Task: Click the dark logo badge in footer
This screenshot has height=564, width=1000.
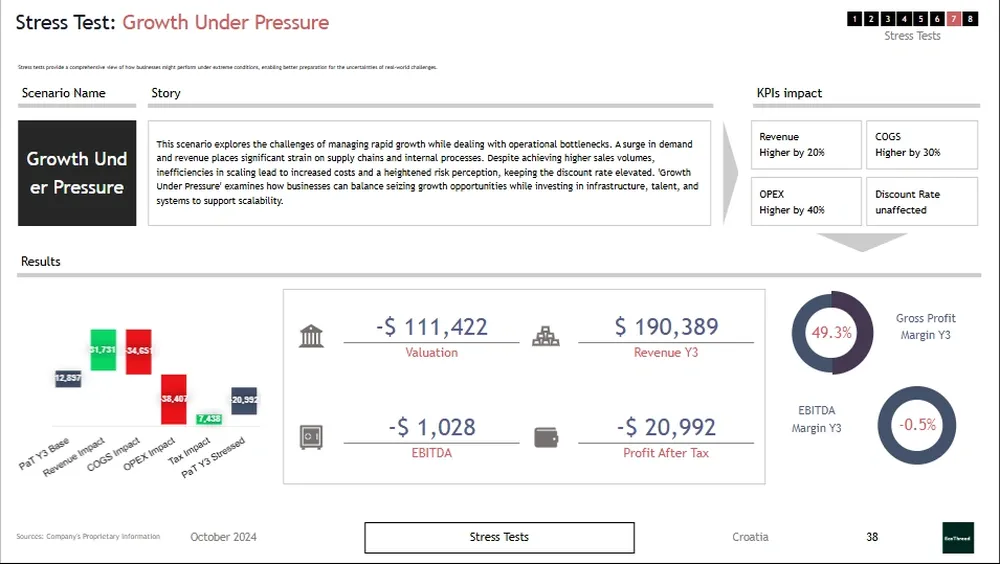Action: 957,537
